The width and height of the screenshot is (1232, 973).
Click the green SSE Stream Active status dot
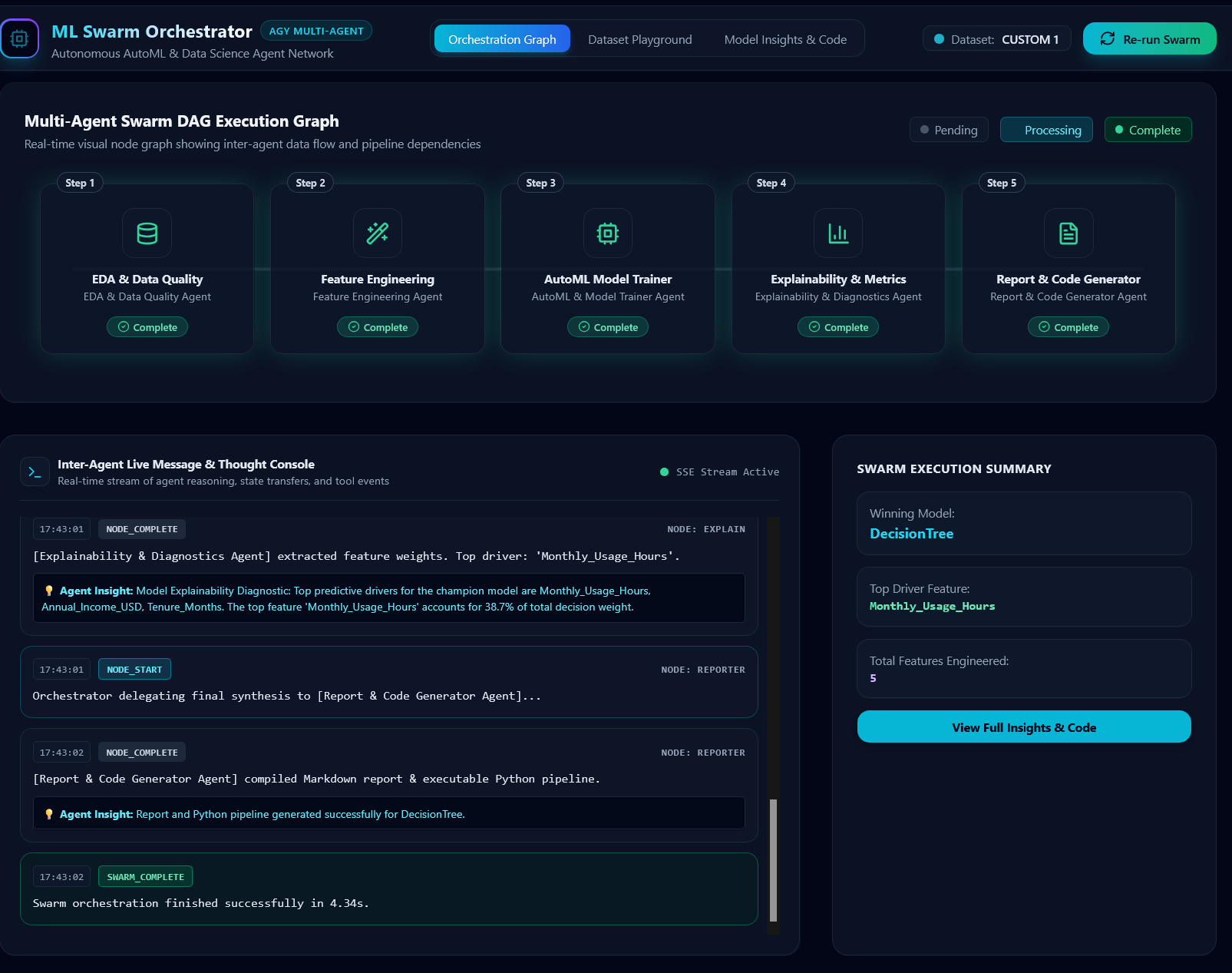(x=664, y=472)
